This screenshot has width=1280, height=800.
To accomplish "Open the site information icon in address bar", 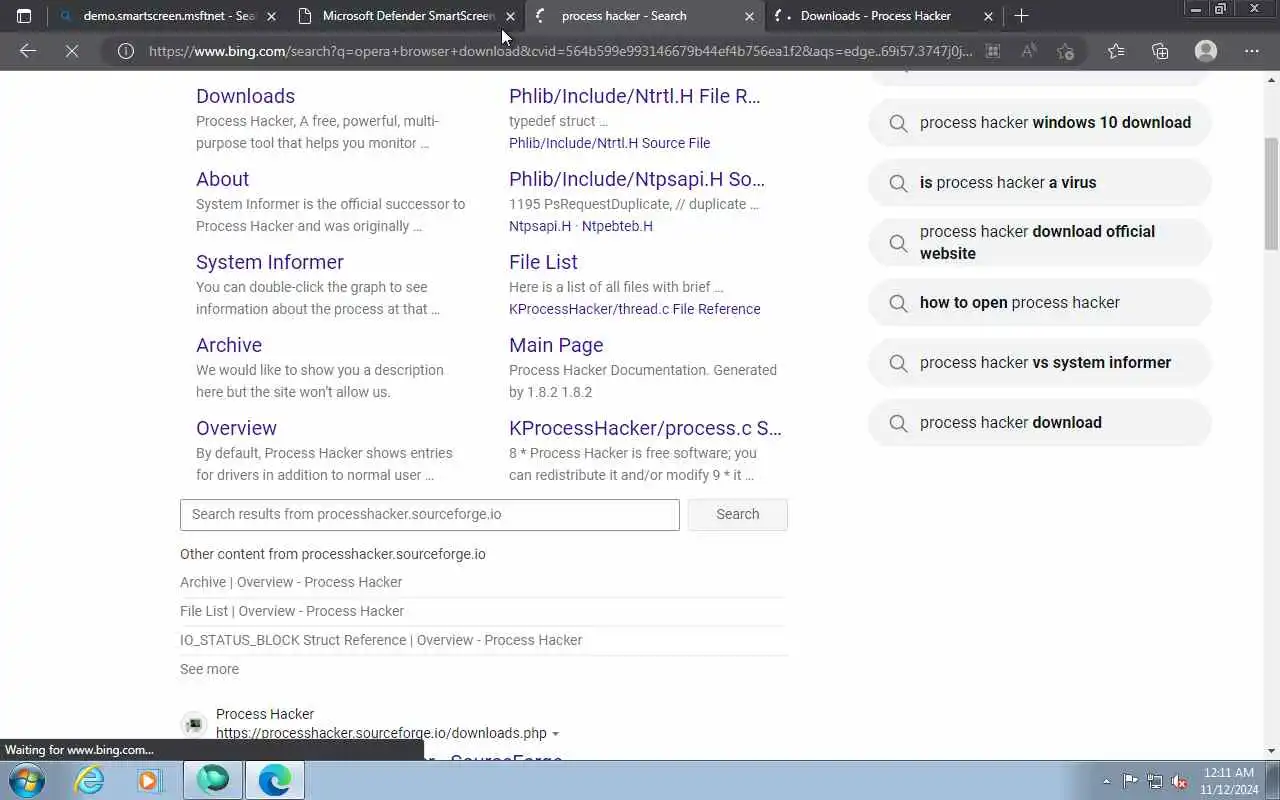I will (x=126, y=51).
